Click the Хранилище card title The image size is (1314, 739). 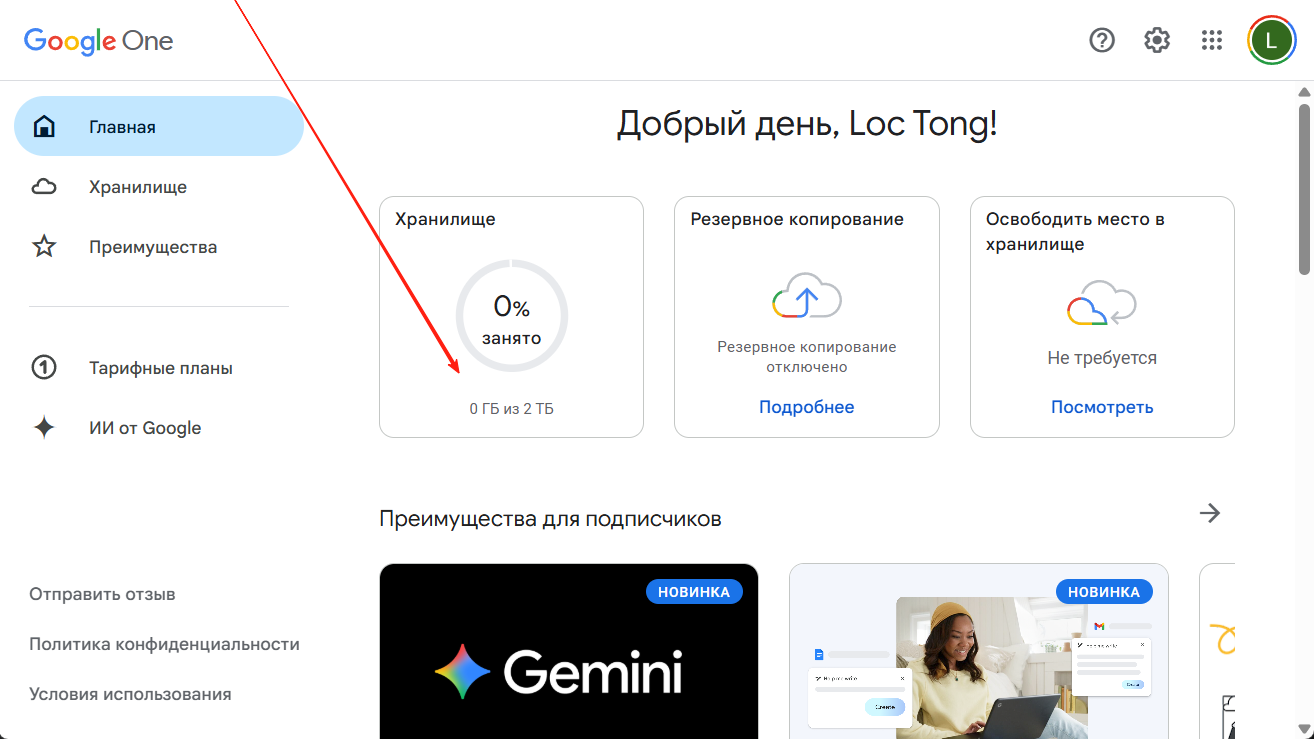coord(445,219)
